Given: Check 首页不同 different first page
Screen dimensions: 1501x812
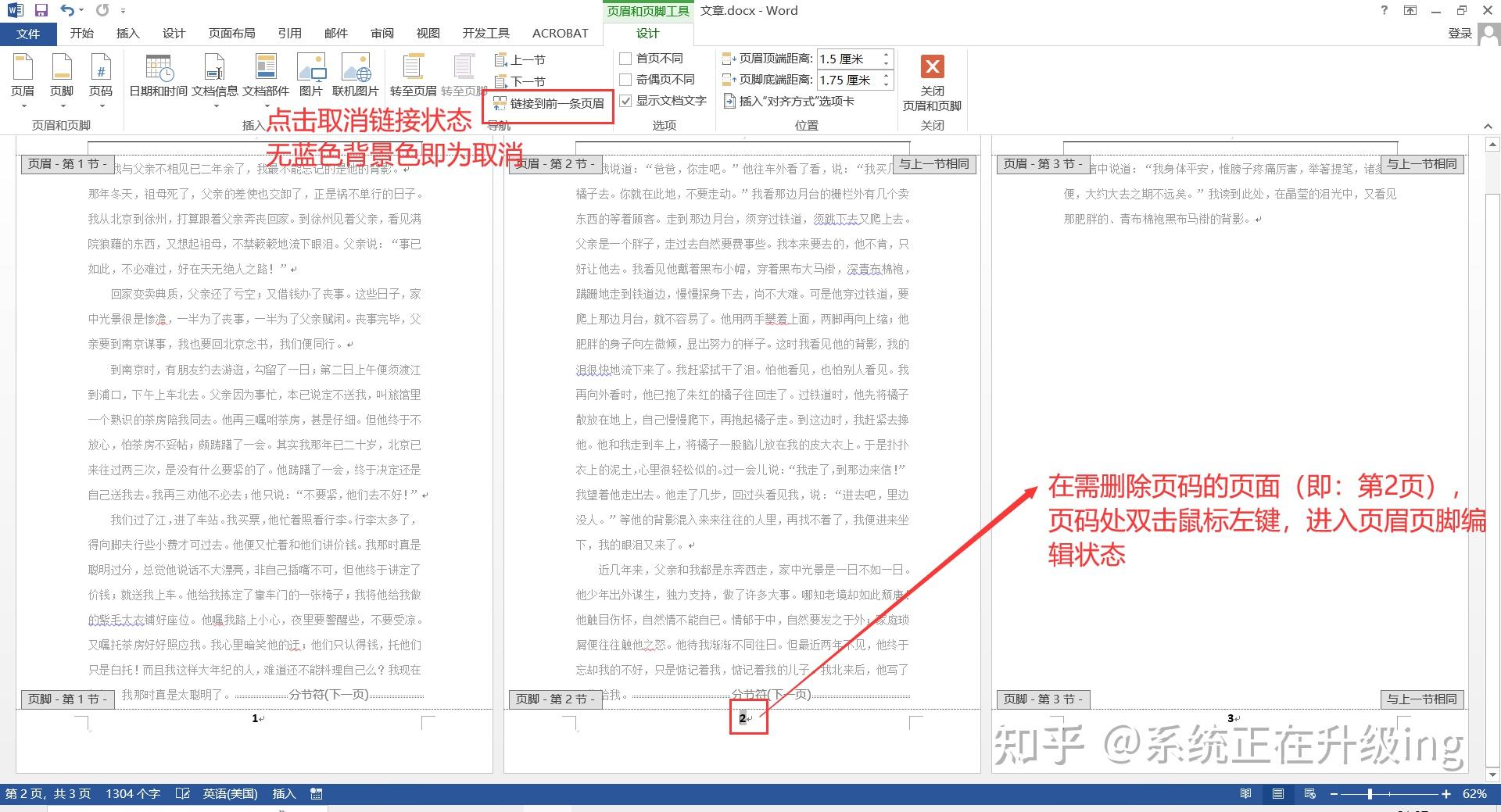Looking at the screenshot, I should 651,59.
